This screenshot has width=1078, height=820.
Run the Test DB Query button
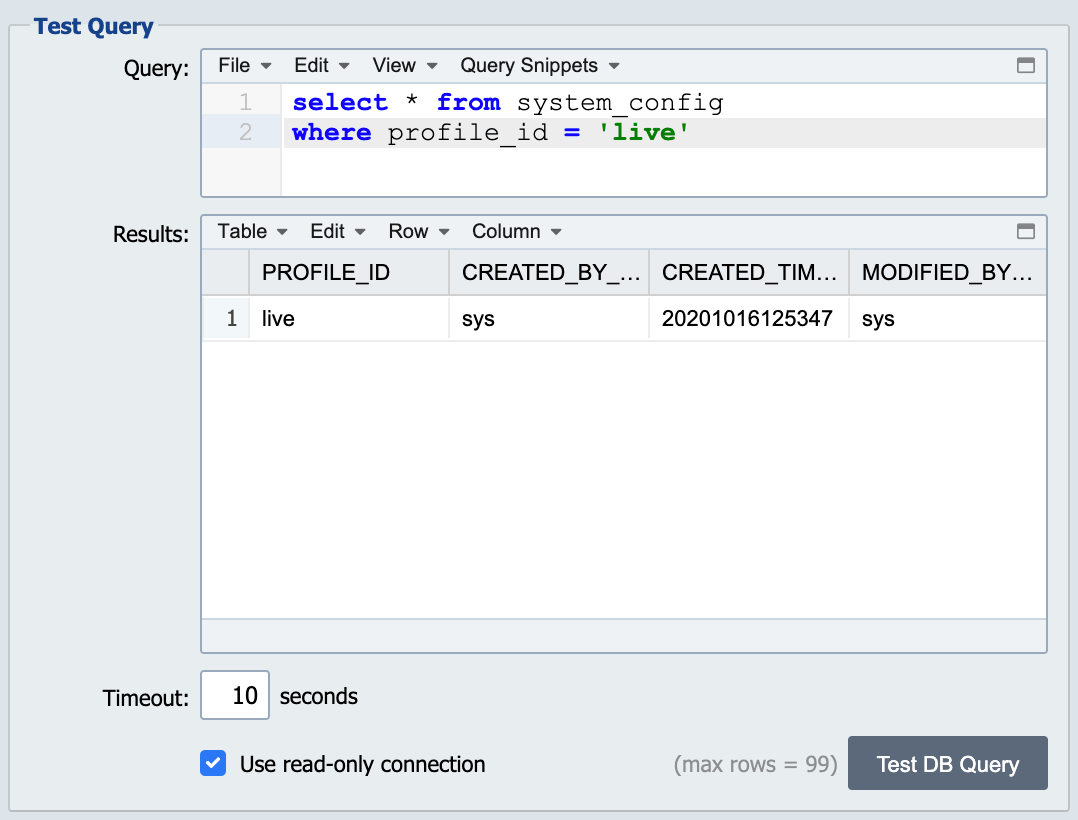pos(947,763)
